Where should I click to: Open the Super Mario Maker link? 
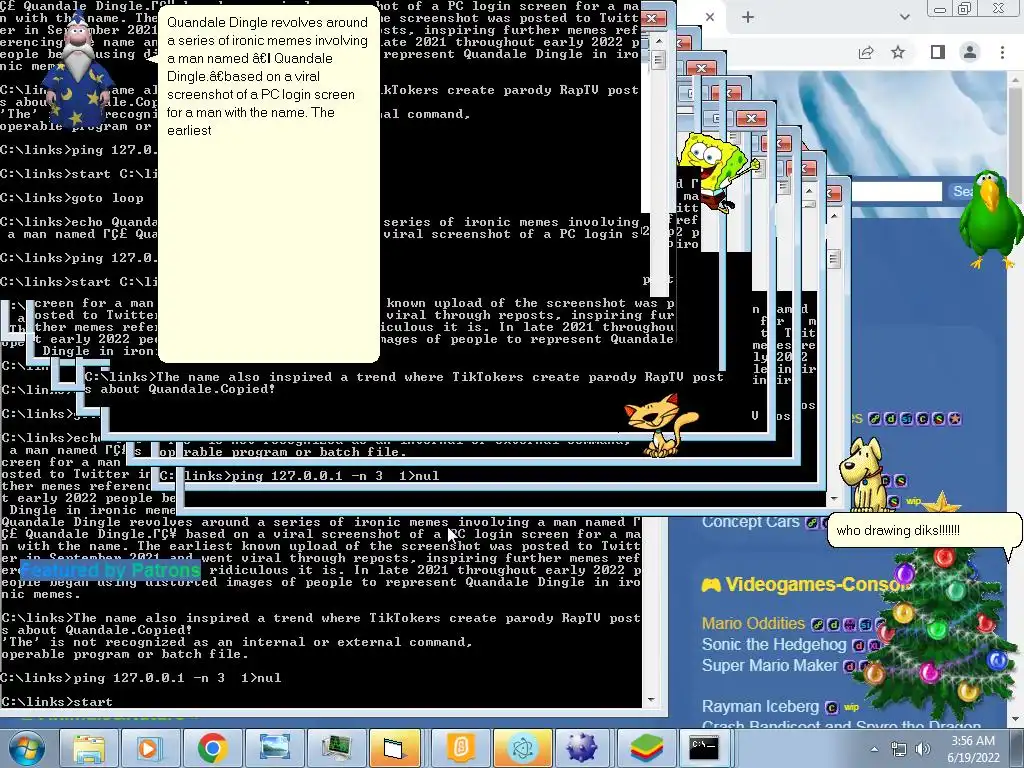(769, 665)
